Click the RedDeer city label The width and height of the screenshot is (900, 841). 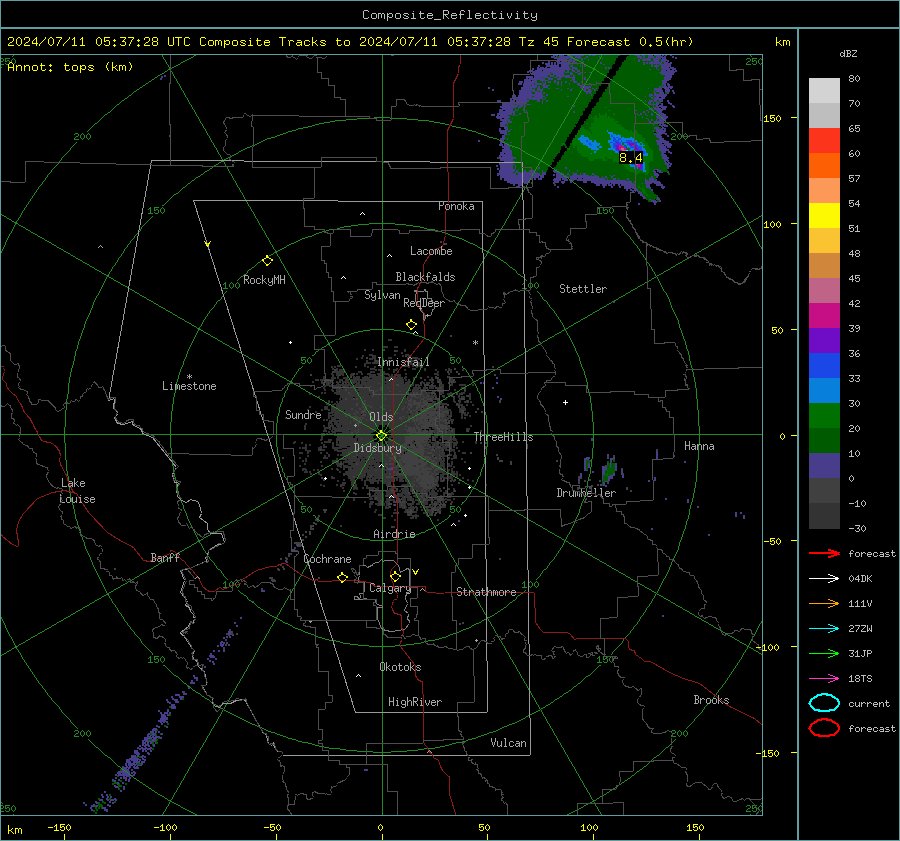[x=424, y=303]
